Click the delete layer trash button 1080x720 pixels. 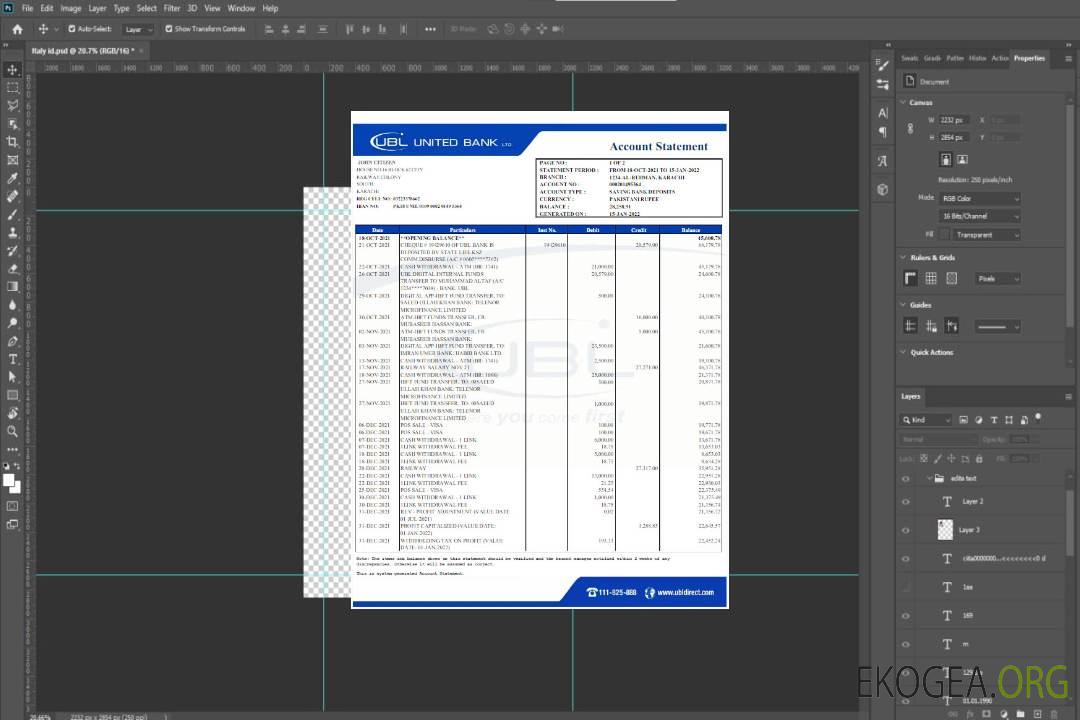[x=1054, y=714]
